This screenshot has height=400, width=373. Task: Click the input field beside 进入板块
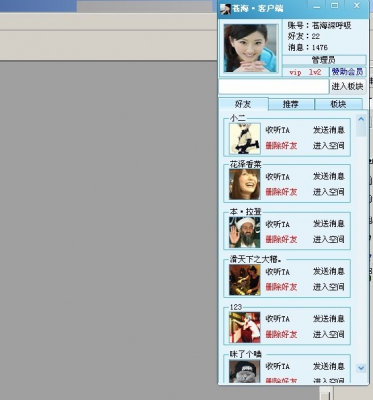pyautogui.click(x=274, y=87)
